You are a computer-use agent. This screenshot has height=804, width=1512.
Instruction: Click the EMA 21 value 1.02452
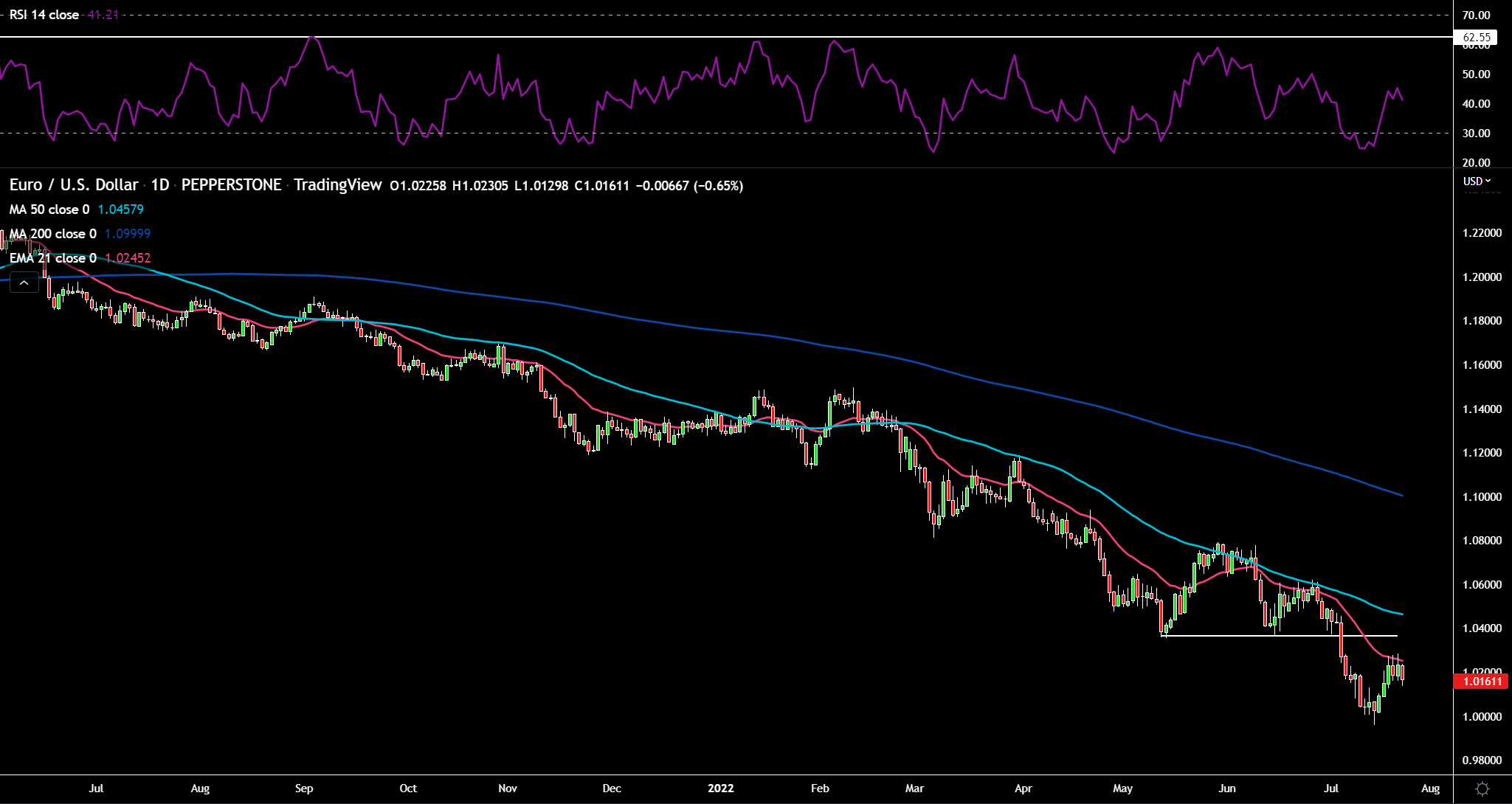[128, 258]
